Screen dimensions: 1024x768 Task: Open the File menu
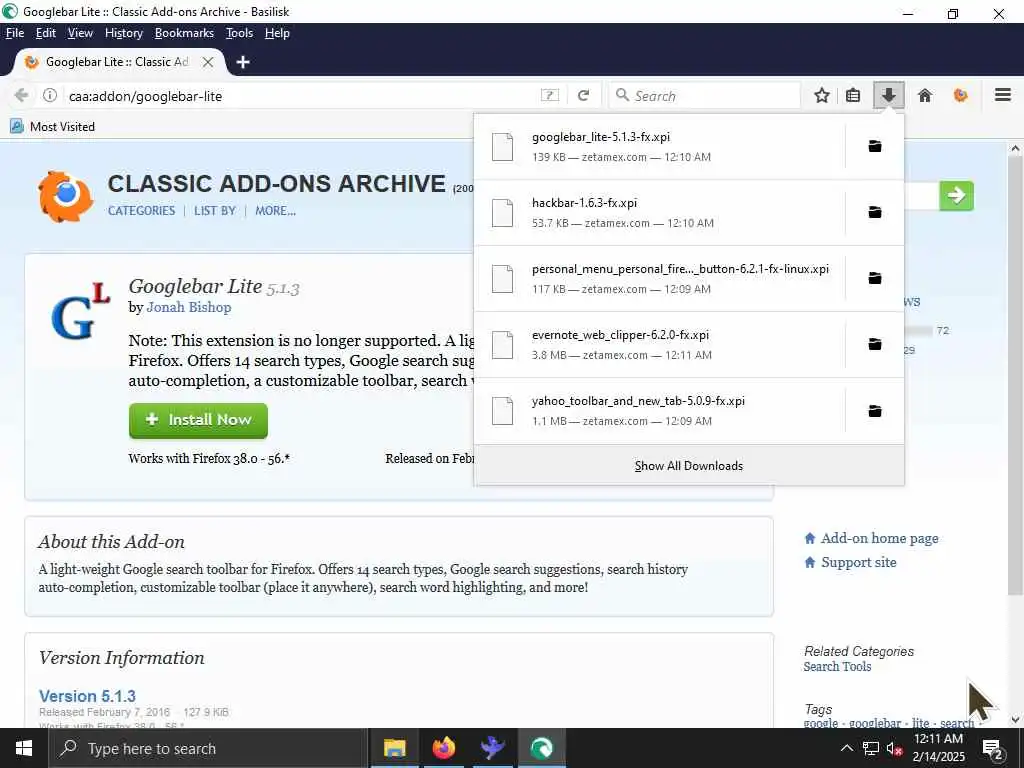click(x=14, y=33)
